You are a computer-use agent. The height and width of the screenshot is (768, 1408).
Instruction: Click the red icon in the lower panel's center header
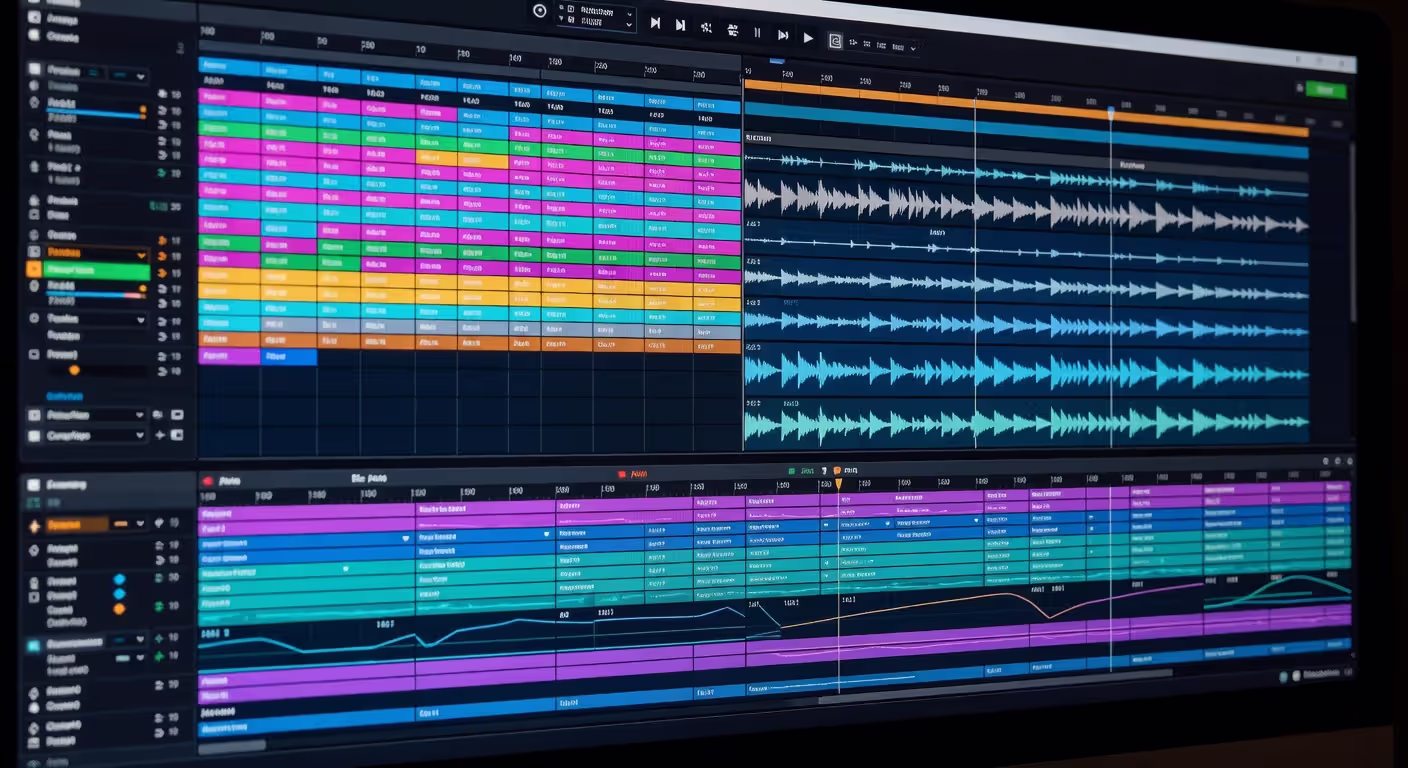(623, 473)
